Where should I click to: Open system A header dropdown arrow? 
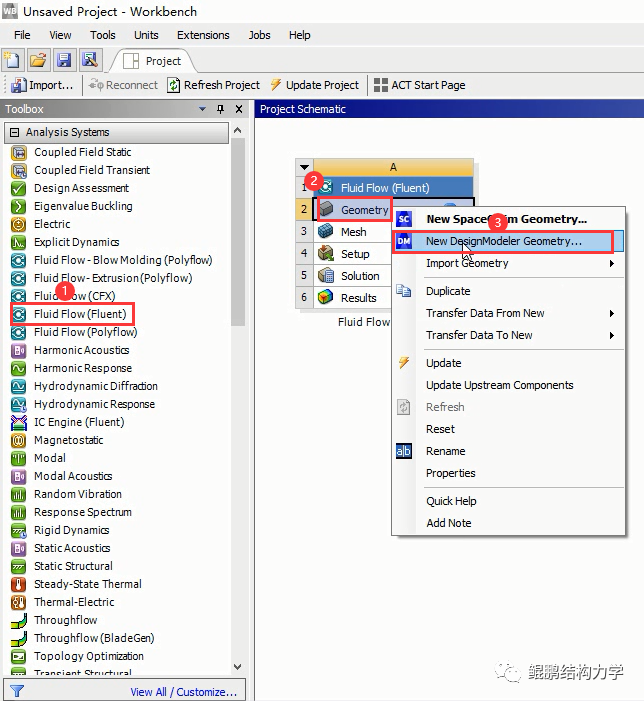click(304, 167)
